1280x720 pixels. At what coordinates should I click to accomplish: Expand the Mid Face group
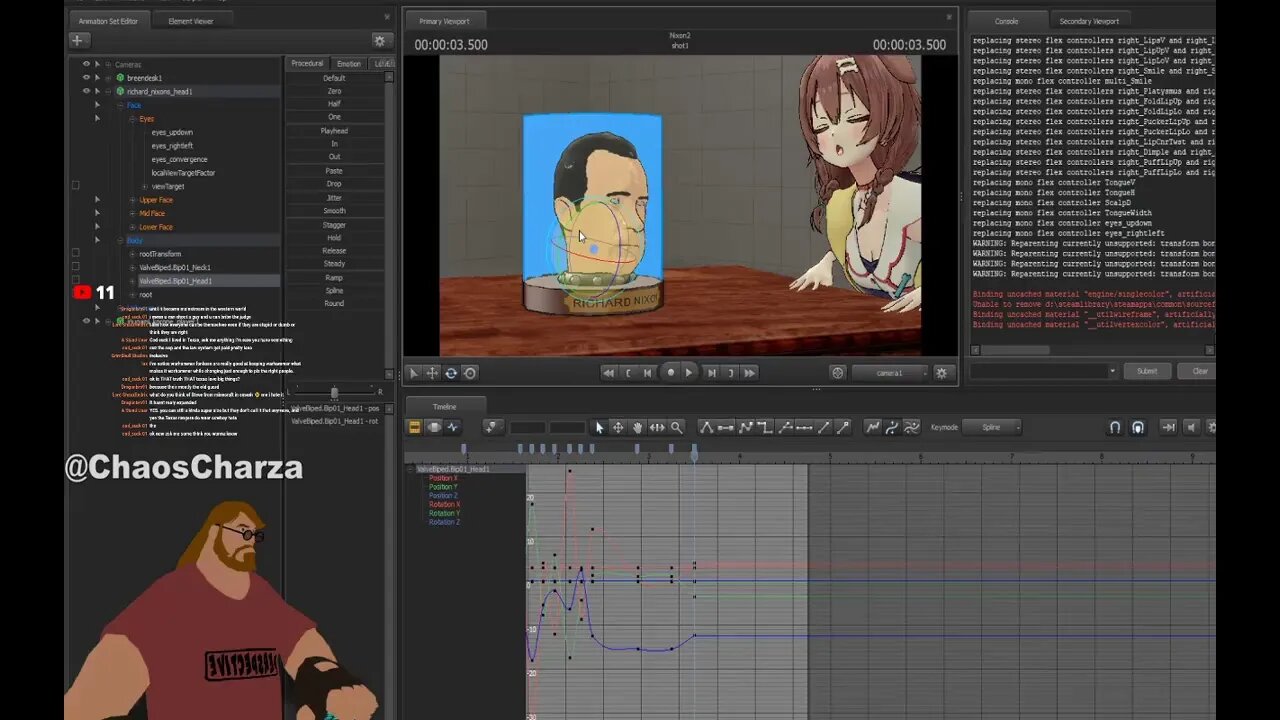[133, 213]
